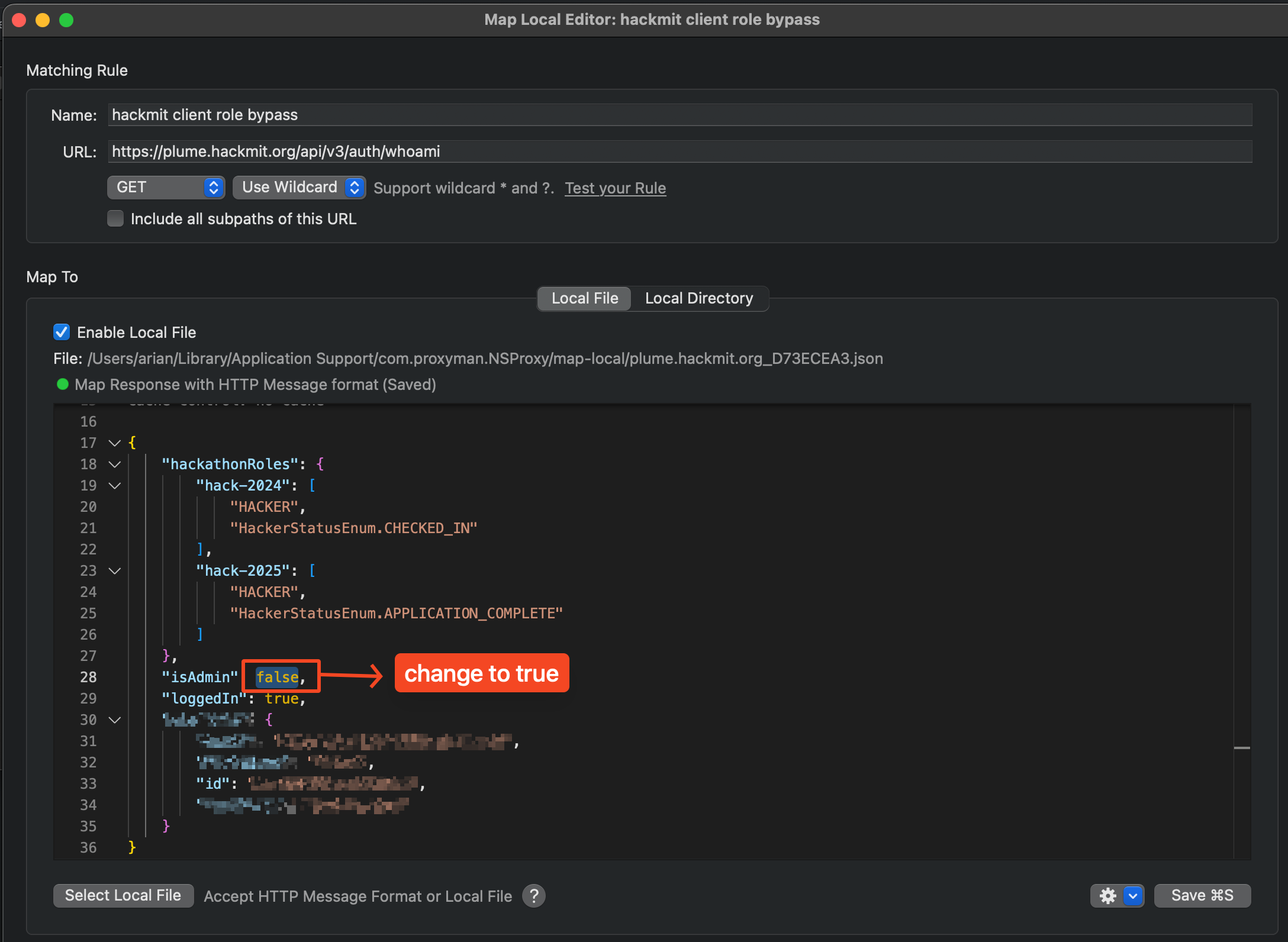Screen dimensions: 1288x942
Task: Collapse the hack-2024 array on line 19
Action: [x=114, y=486]
